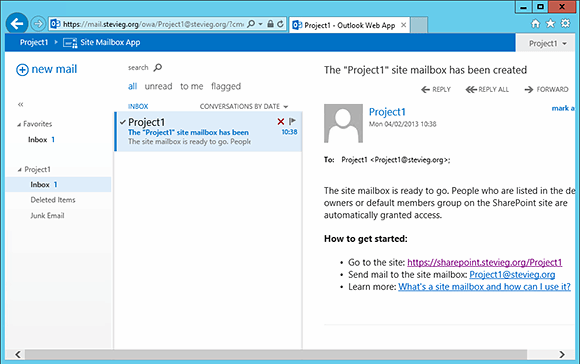The image size is (580, 364).
Task: Collapse folder pane with double chevron
Action: (x=20, y=105)
